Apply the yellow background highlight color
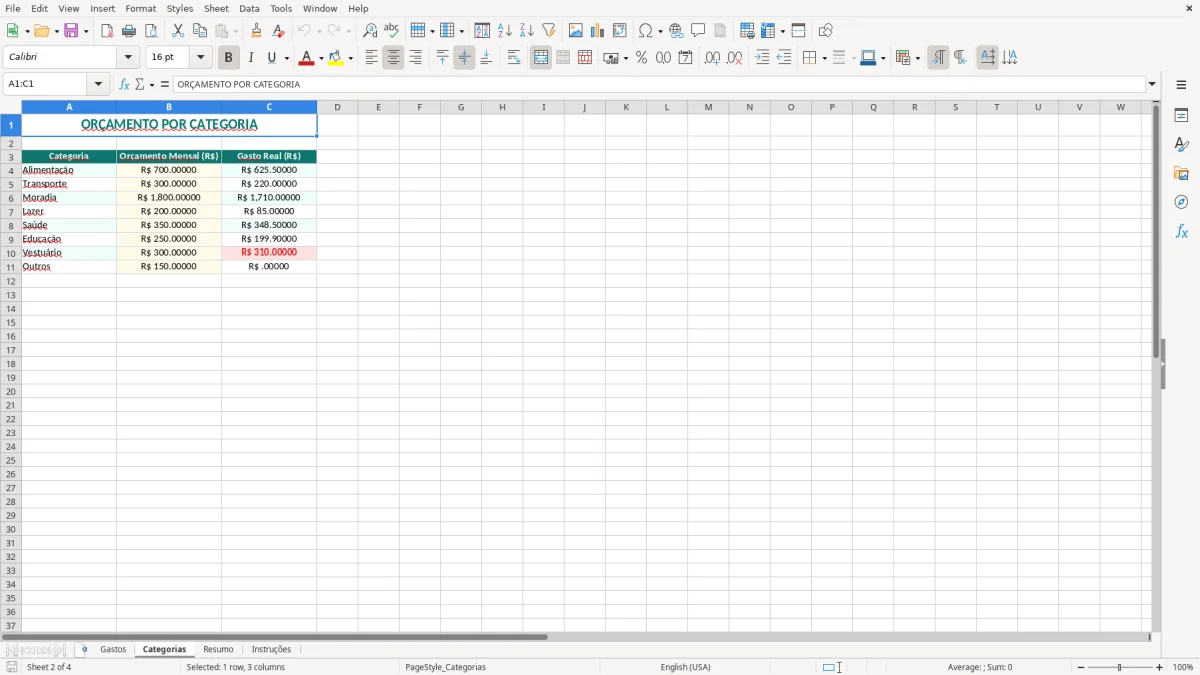 336,58
